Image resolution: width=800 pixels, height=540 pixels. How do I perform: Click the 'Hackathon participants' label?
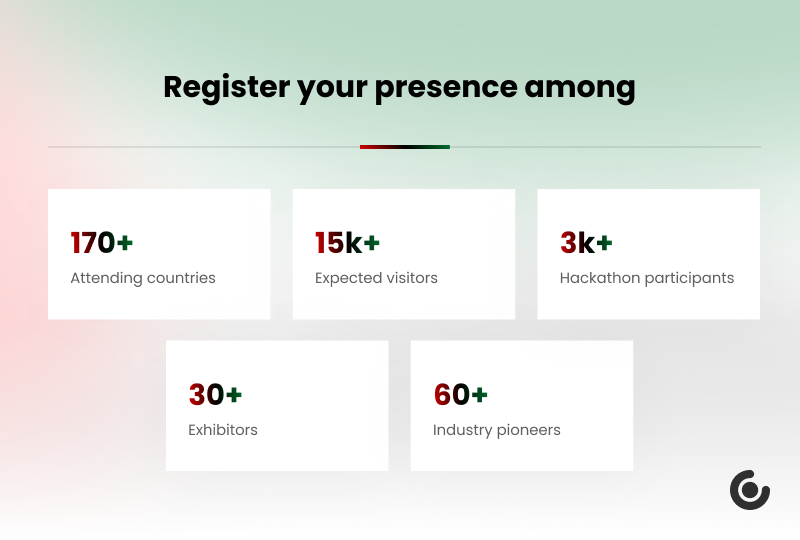point(647,278)
